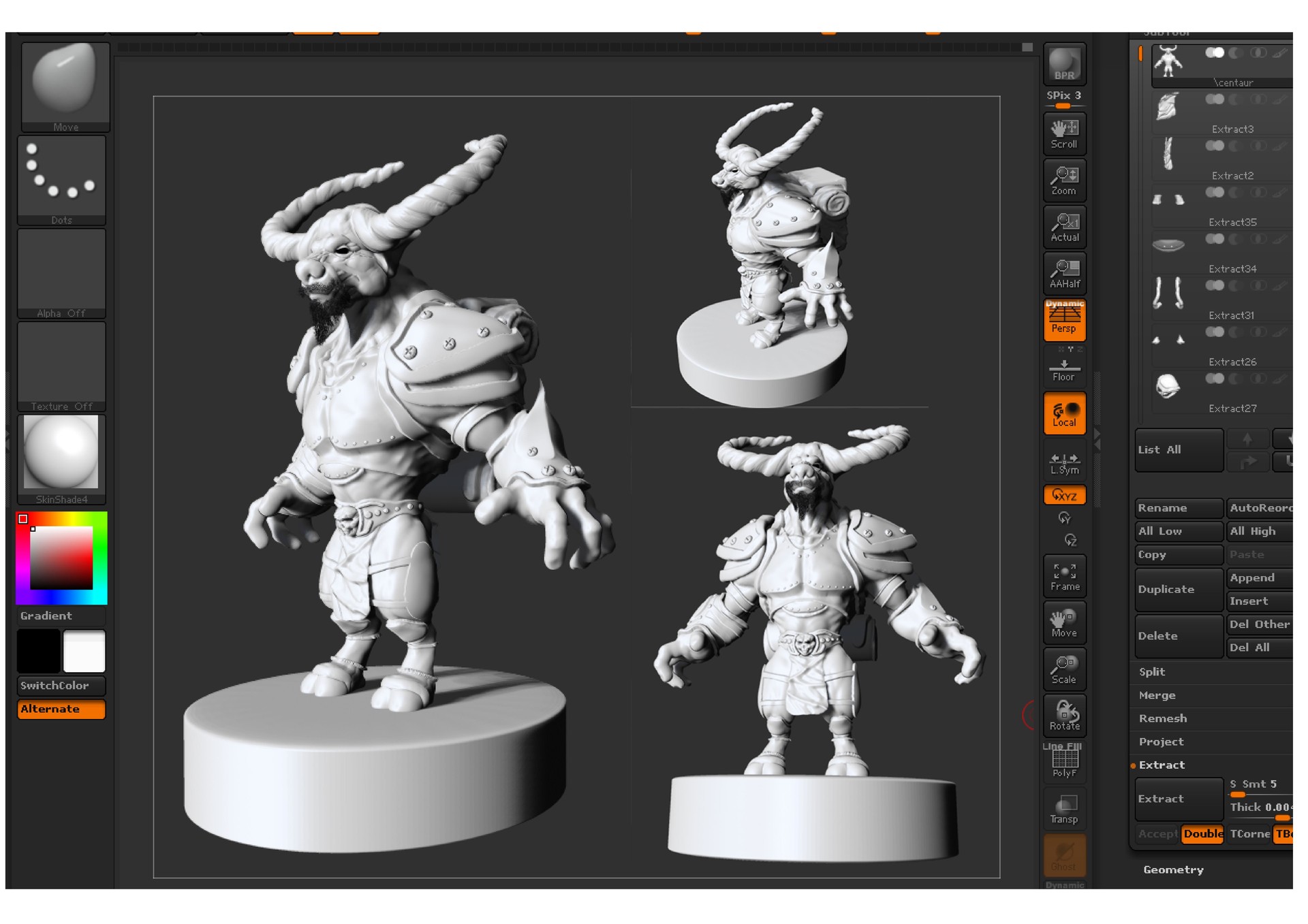
Task: Toggle Dynamic Persp perspective mode
Action: click(x=1063, y=319)
